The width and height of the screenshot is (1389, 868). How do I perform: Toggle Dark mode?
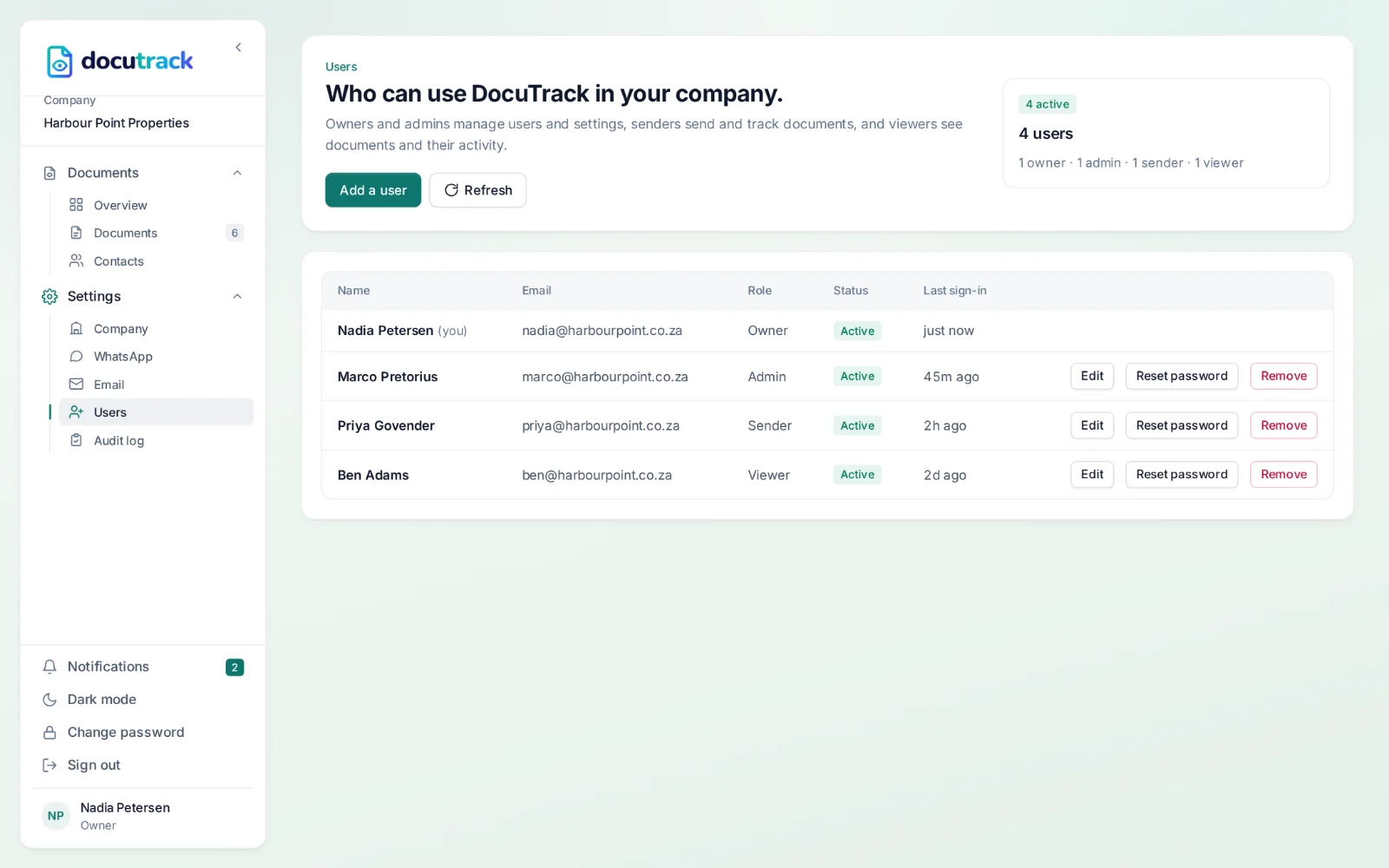pyautogui.click(x=142, y=700)
